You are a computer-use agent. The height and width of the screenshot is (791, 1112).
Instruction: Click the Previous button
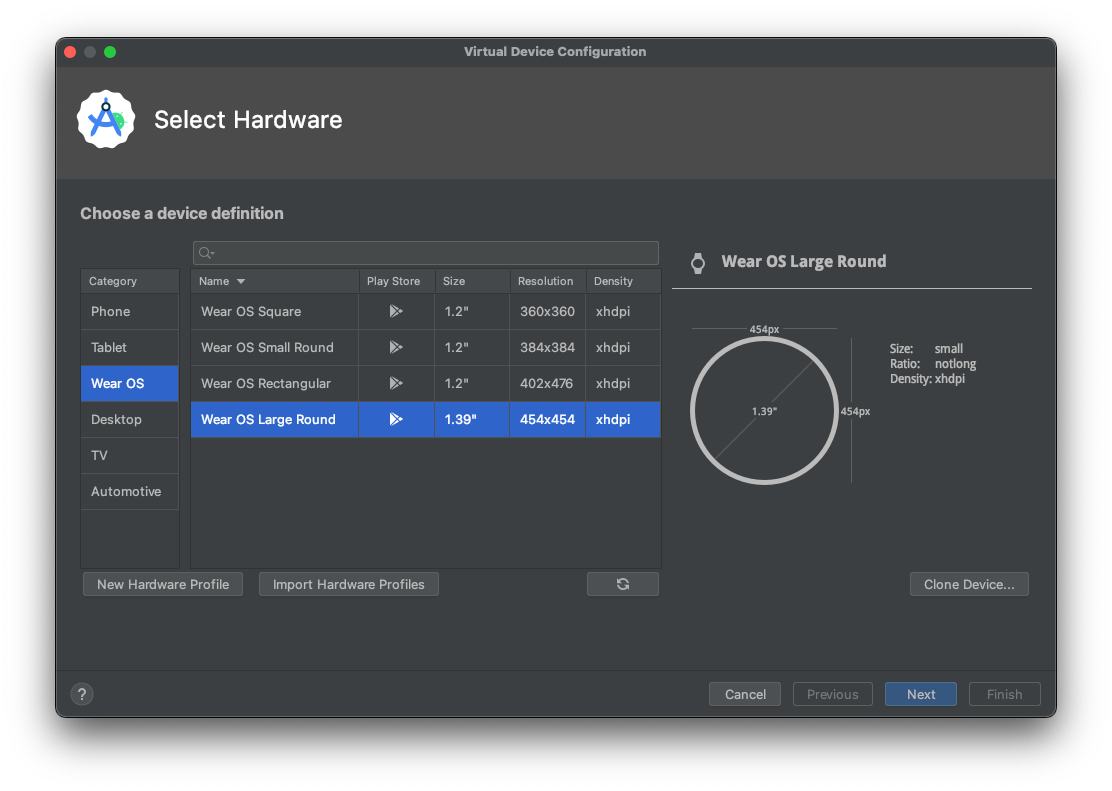point(833,694)
